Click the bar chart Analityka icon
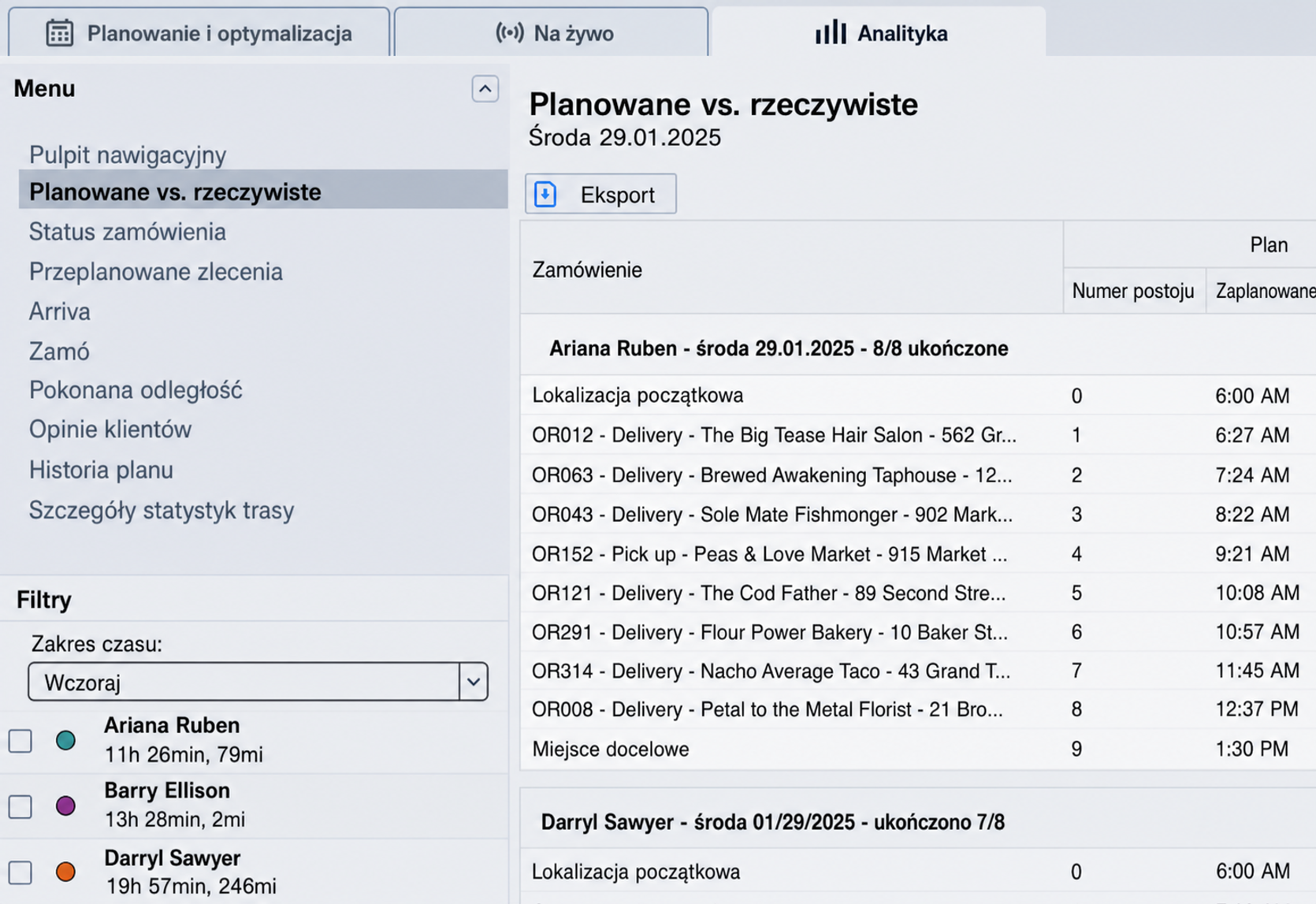1316x904 pixels. pos(831,33)
